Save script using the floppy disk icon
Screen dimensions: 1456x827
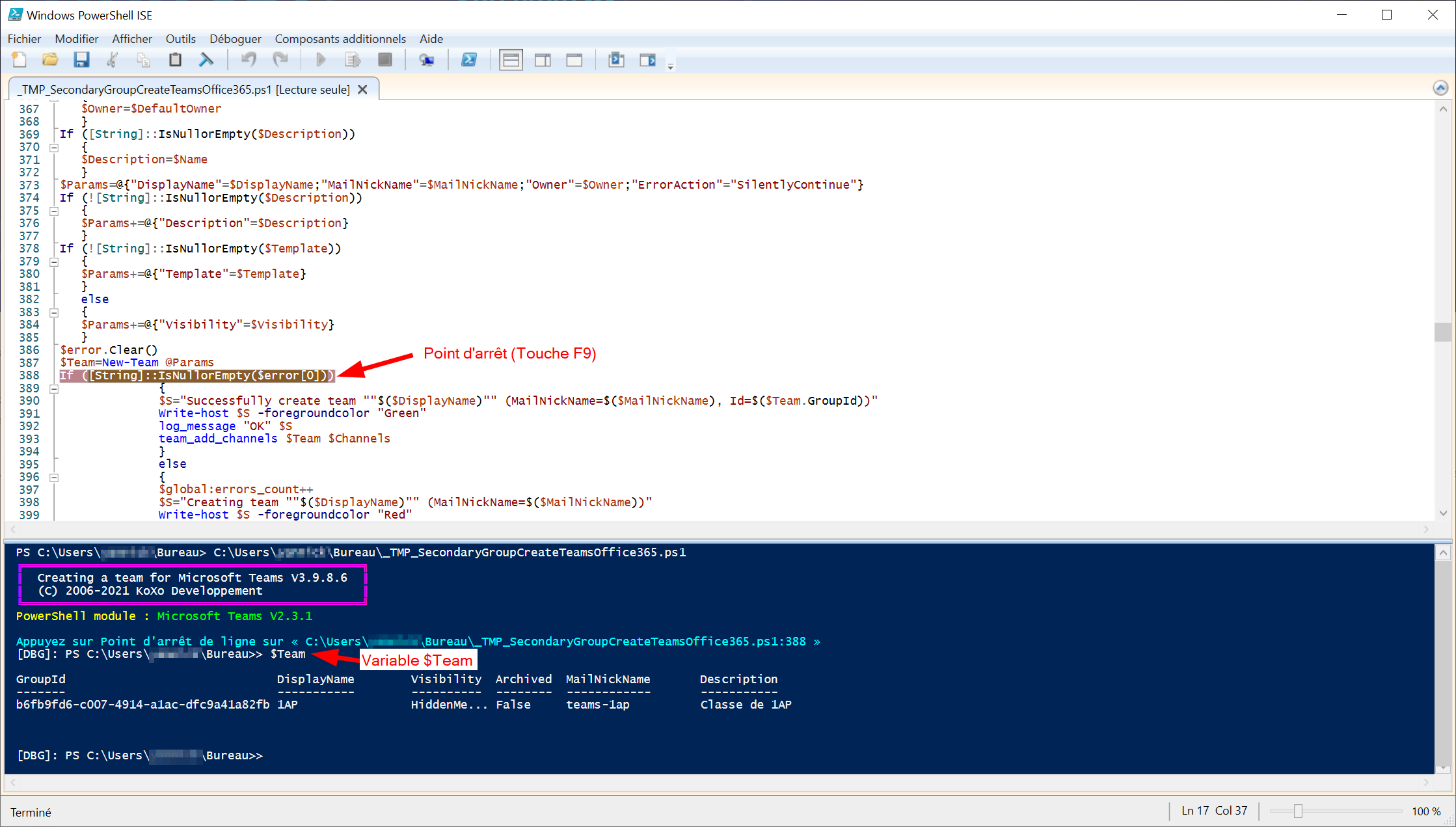pos(81,60)
